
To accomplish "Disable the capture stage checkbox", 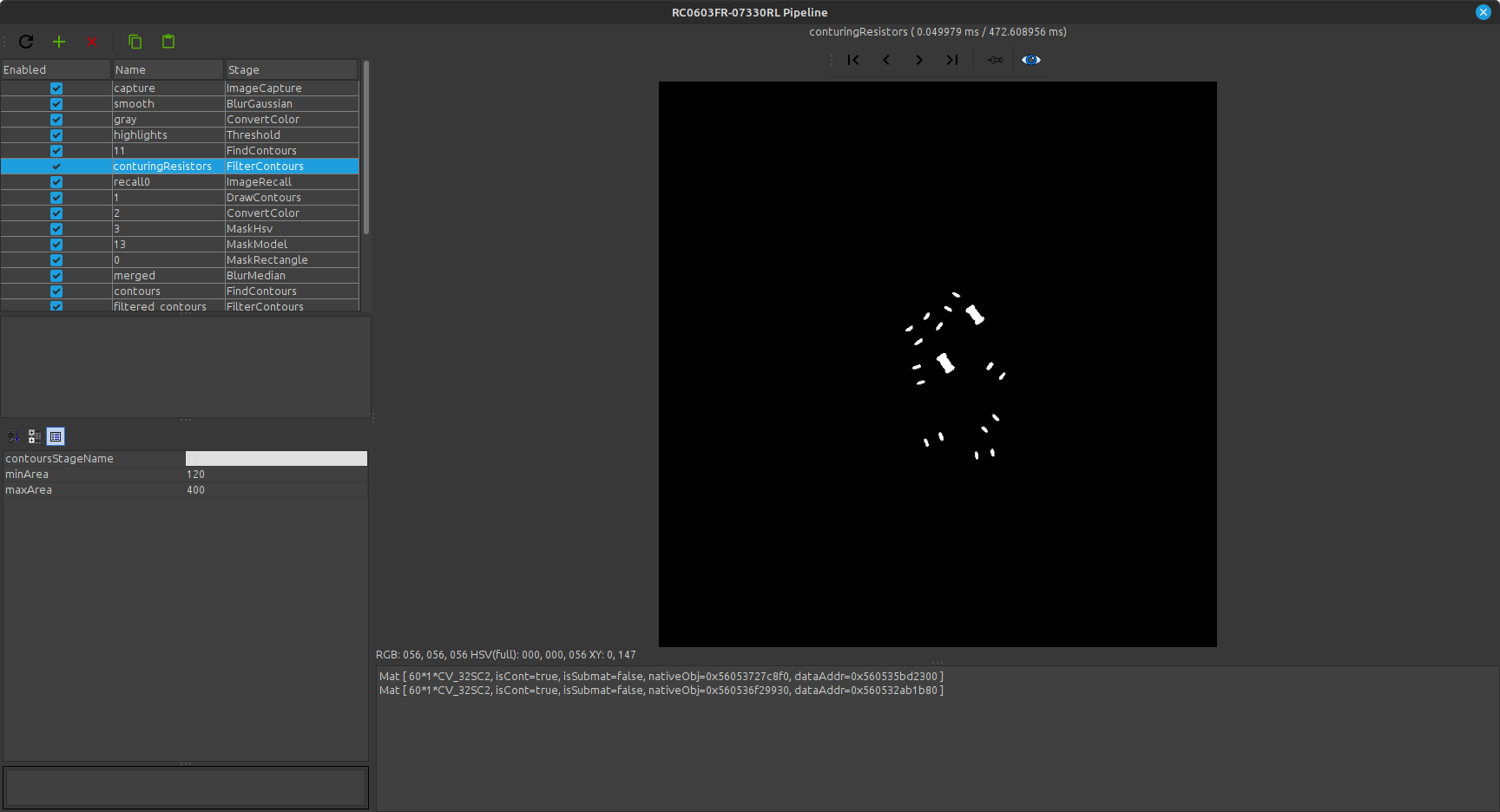I will 56,88.
